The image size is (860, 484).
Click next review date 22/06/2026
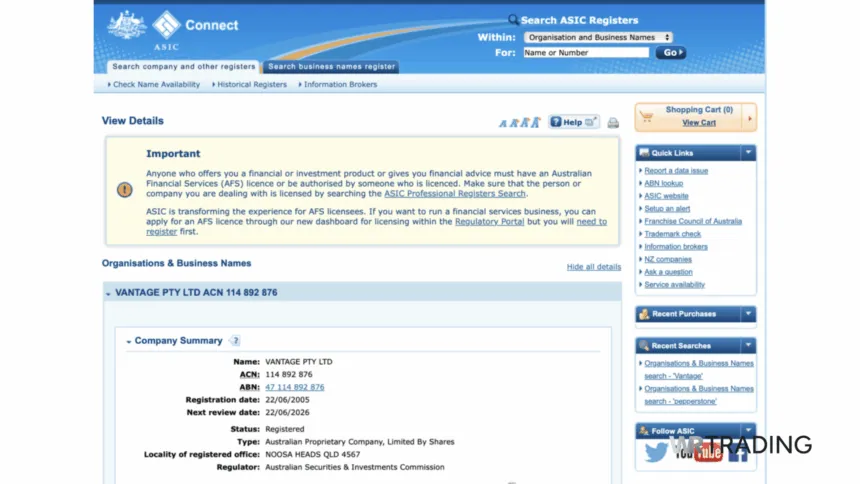[x=287, y=412]
